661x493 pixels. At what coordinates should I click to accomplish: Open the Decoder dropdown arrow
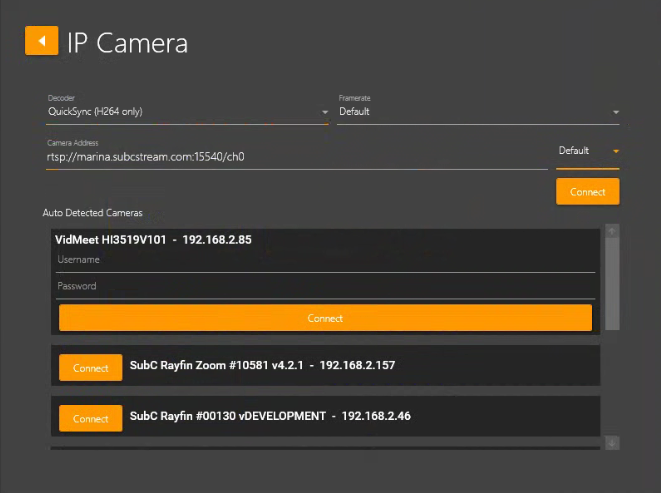pyautogui.click(x=325, y=112)
